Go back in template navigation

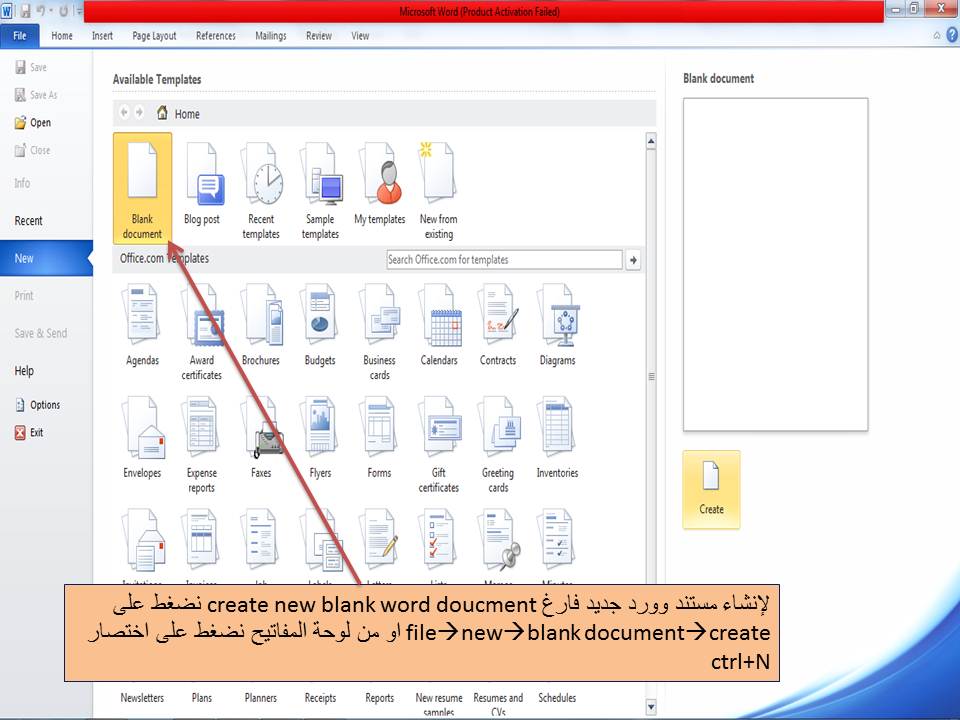point(124,113)
